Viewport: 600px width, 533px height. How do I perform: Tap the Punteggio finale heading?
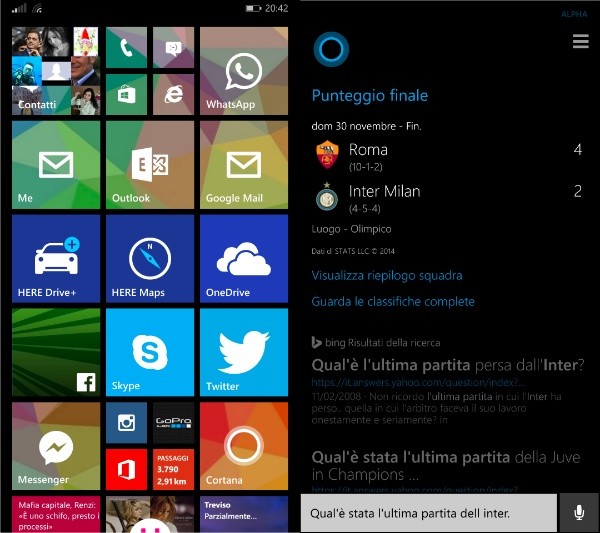point(370,96)
